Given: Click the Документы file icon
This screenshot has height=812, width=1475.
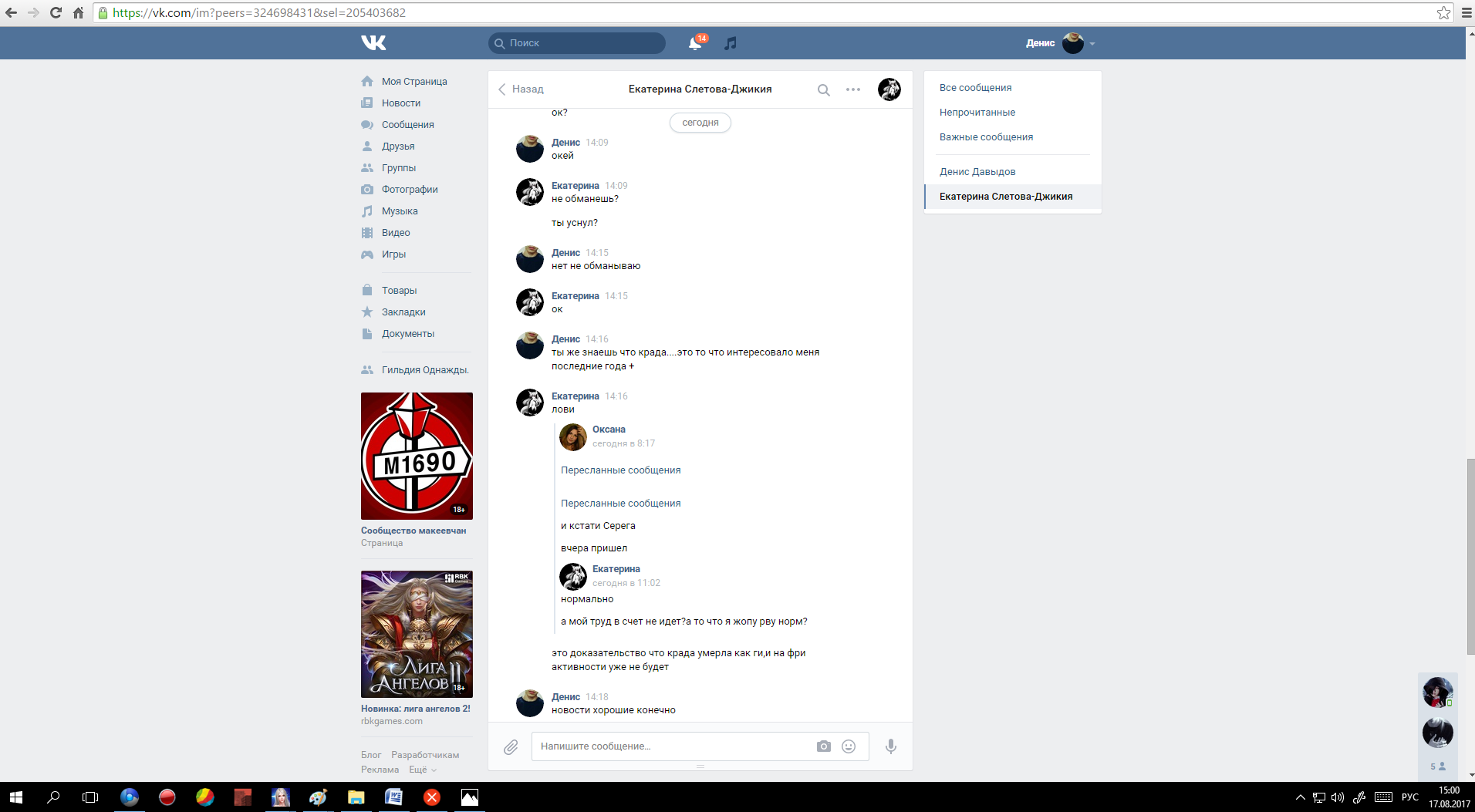Looking at the screenshot, I should click(367, 334).
